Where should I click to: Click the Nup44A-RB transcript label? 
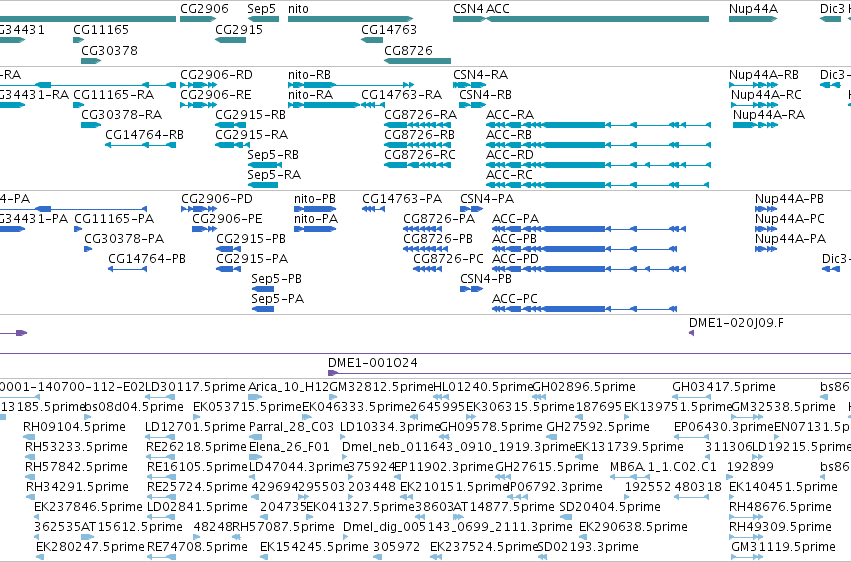pyautogui.click(x=764, y=74)
